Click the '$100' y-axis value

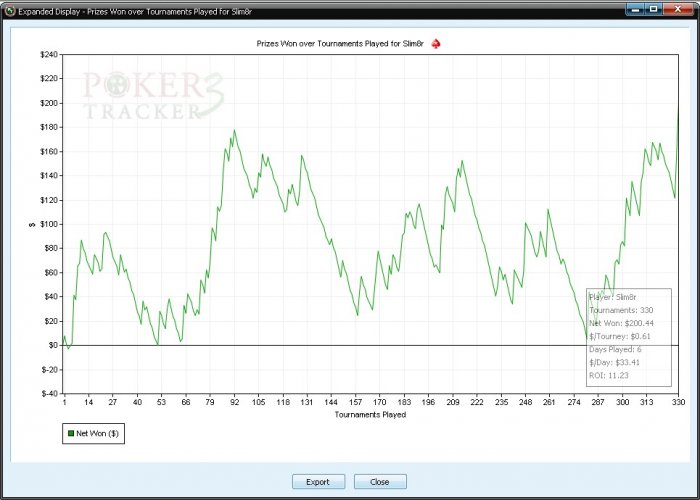coord(49,224)
